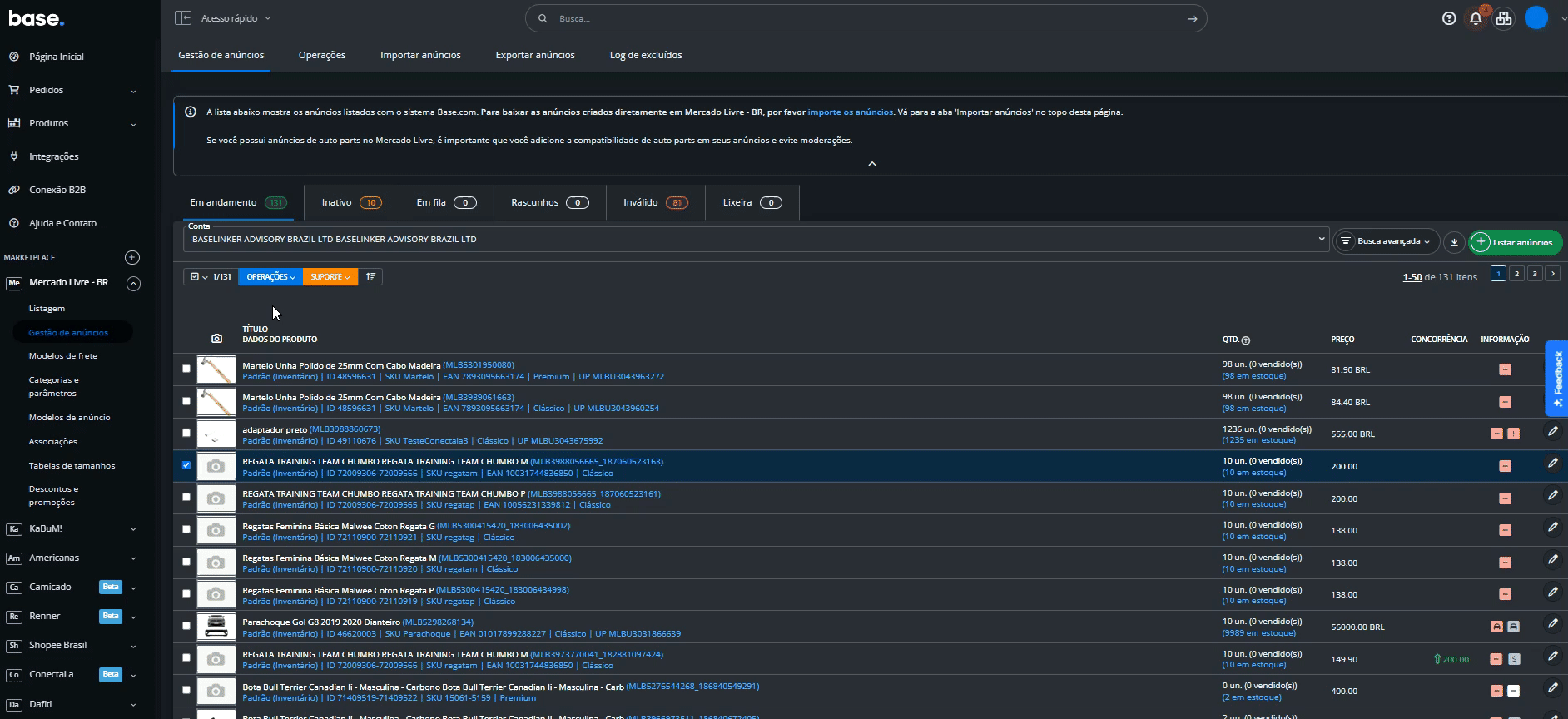Click the camera column header icon
Screen dimensions: 1568x719
click(216, 339)
